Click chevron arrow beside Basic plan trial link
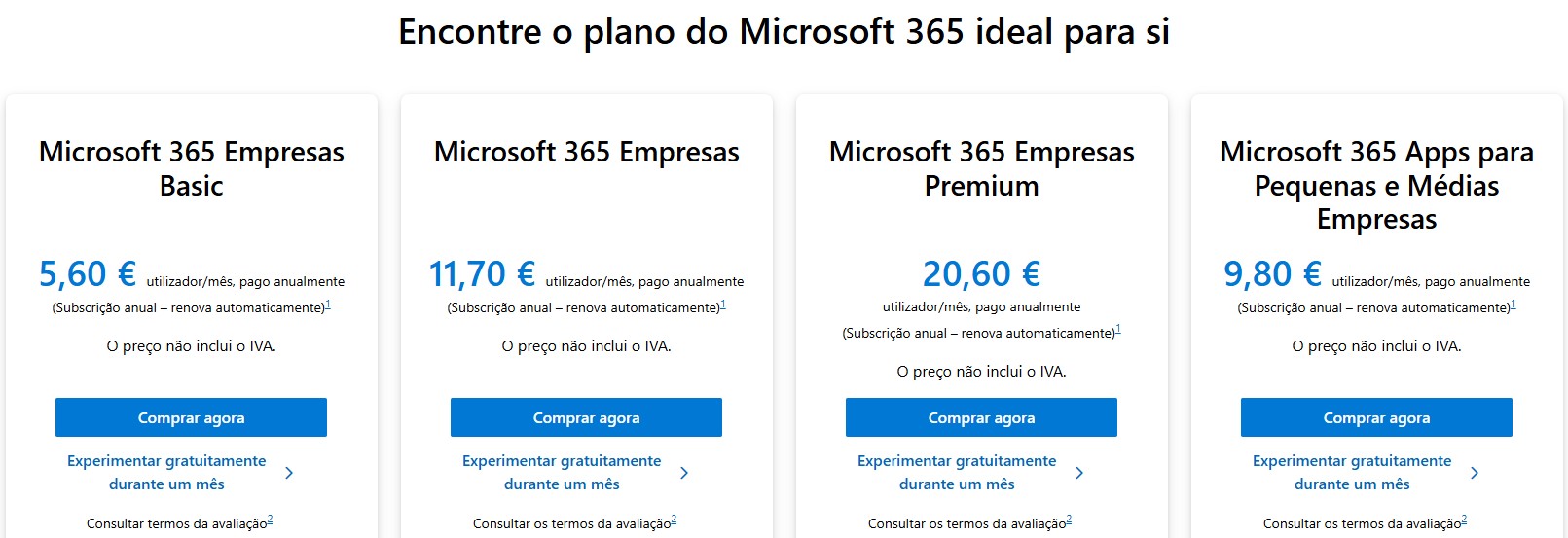Viewport: 1568px width, 538px height. [289, 473]
